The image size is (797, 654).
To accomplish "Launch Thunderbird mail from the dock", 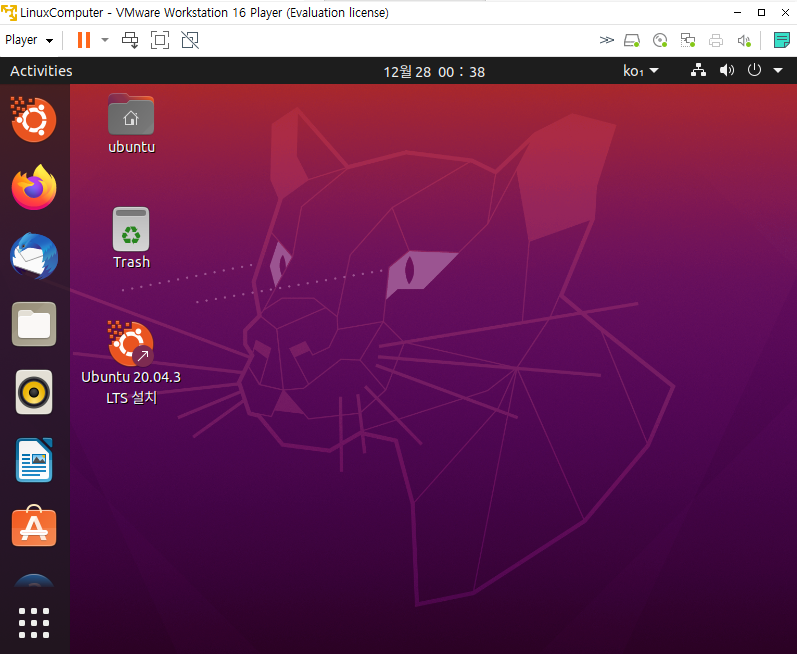I will 34,256.
